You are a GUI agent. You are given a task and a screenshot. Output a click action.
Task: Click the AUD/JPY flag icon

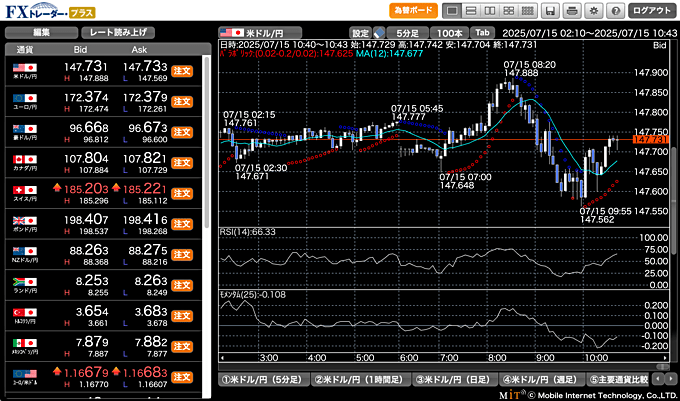point(25,129)
